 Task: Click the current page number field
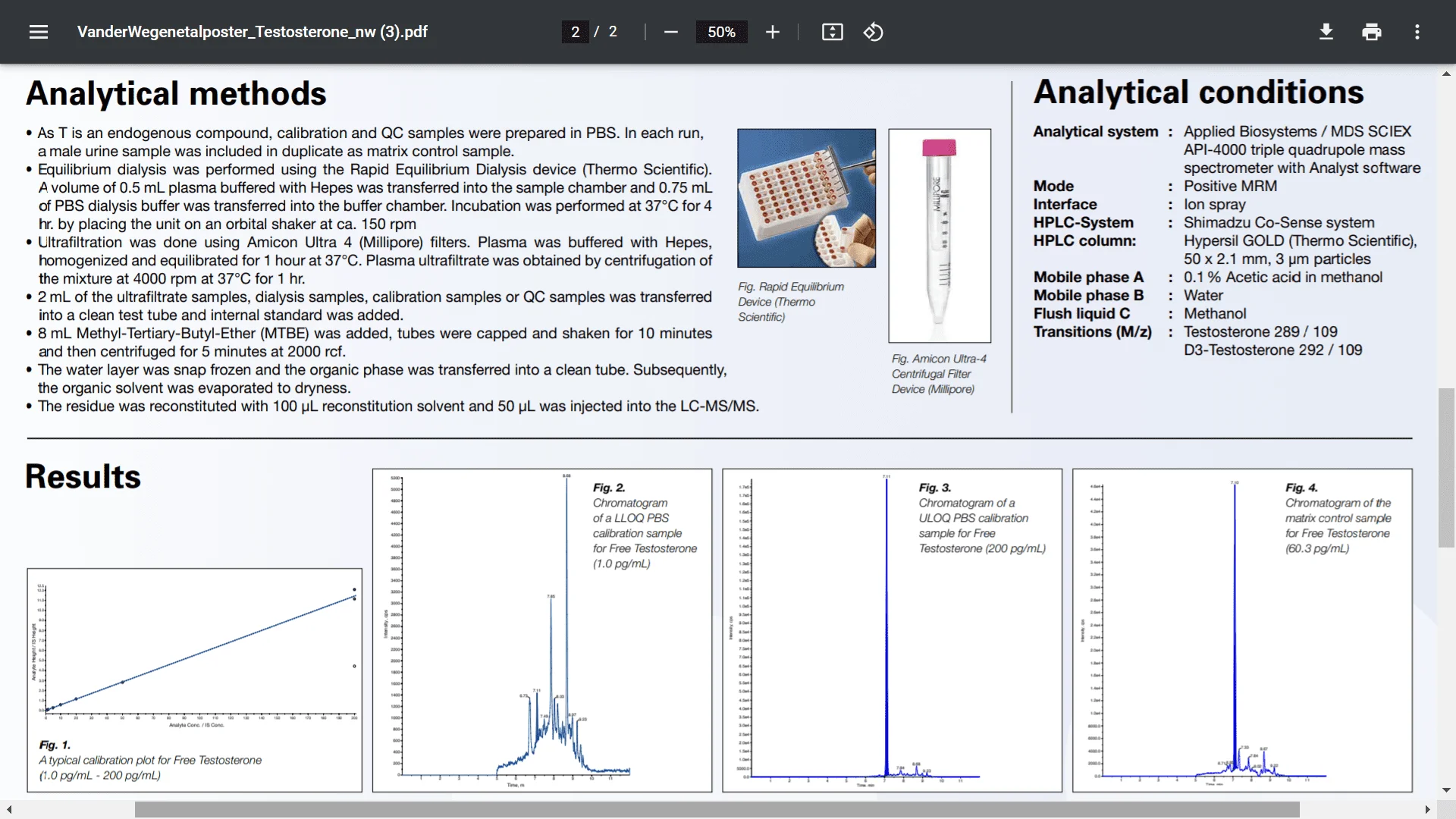[575, 32]
